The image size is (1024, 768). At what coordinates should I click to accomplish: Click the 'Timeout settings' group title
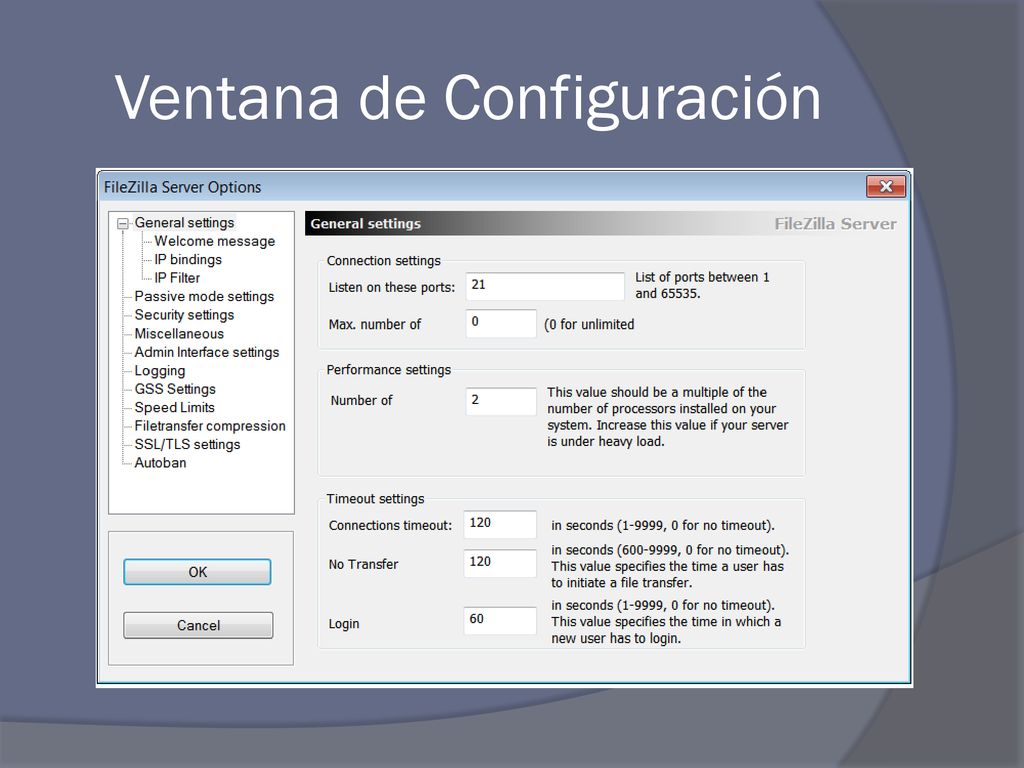(x=375, y=498)
